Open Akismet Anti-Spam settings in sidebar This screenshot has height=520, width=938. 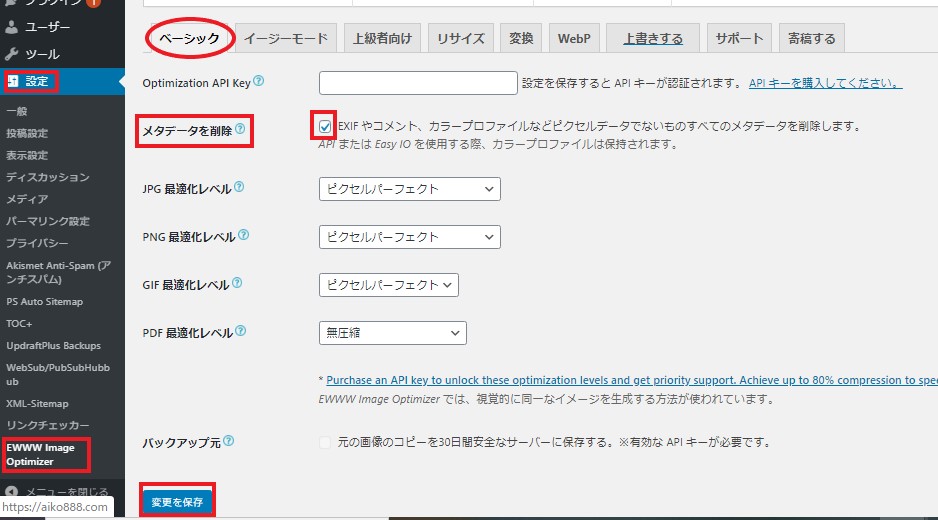coord(58,272)
